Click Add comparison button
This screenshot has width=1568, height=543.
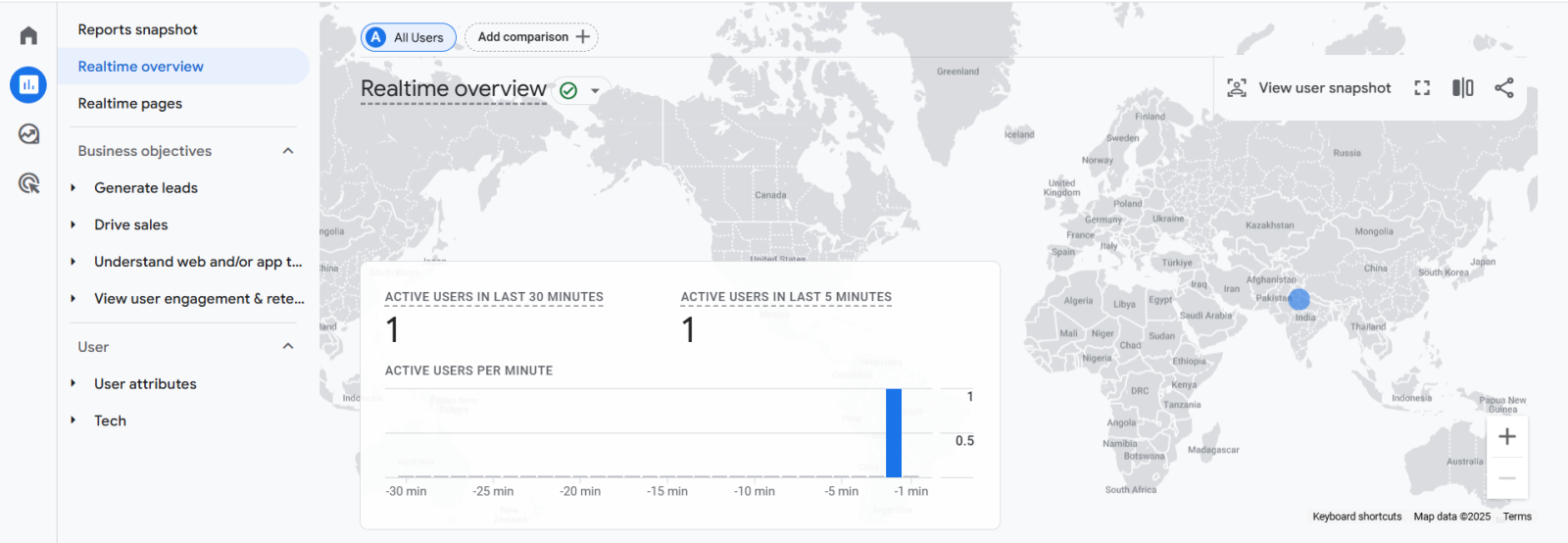click(x=532, y=37)
